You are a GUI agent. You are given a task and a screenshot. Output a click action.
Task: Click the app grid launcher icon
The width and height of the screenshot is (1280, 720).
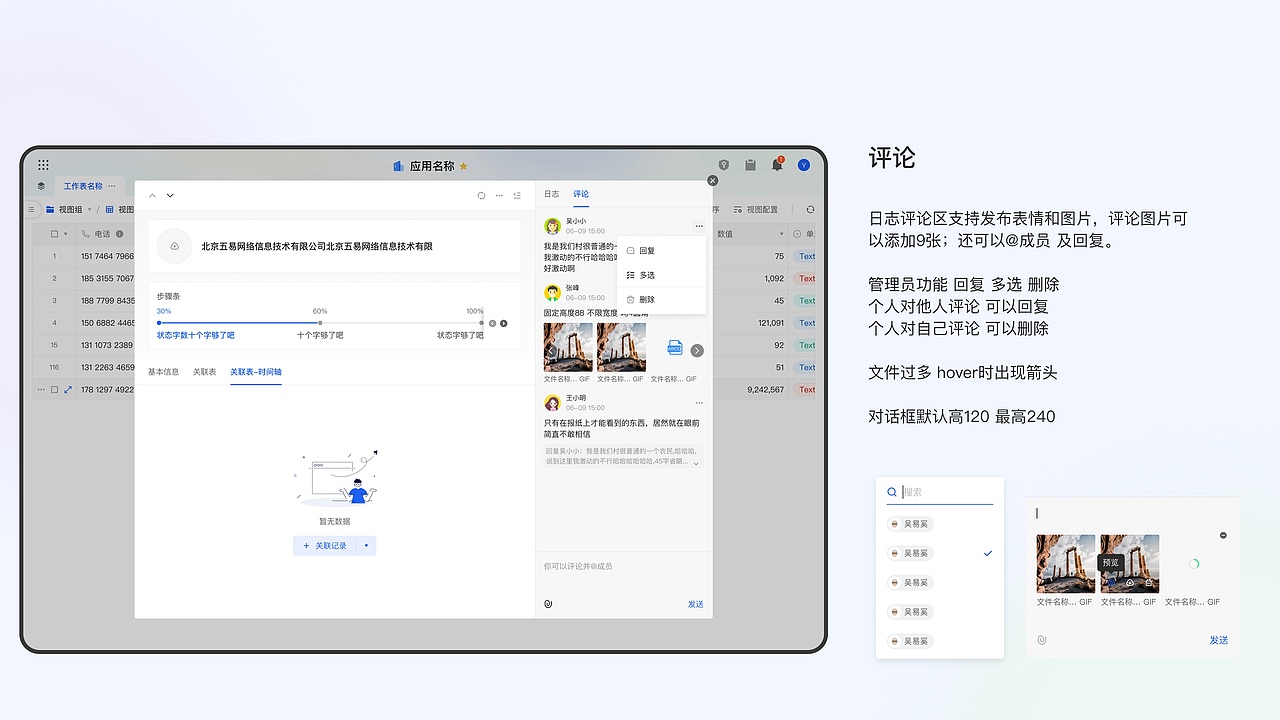pos(42,166)
